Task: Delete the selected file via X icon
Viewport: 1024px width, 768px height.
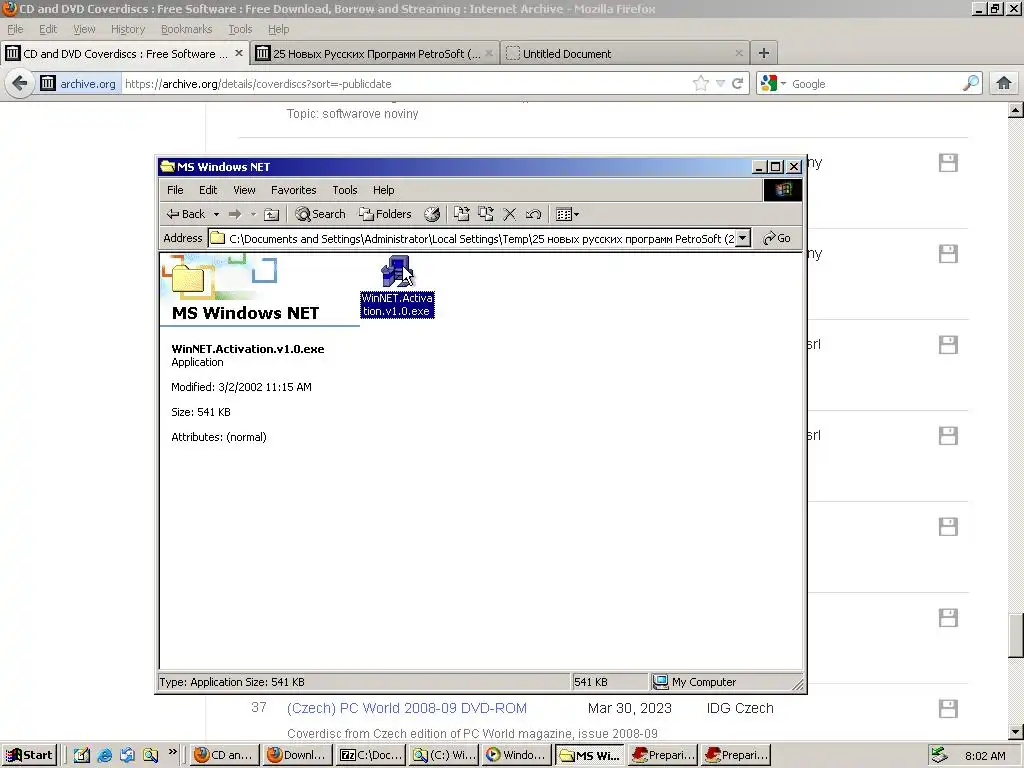Action: pos(510,214)
